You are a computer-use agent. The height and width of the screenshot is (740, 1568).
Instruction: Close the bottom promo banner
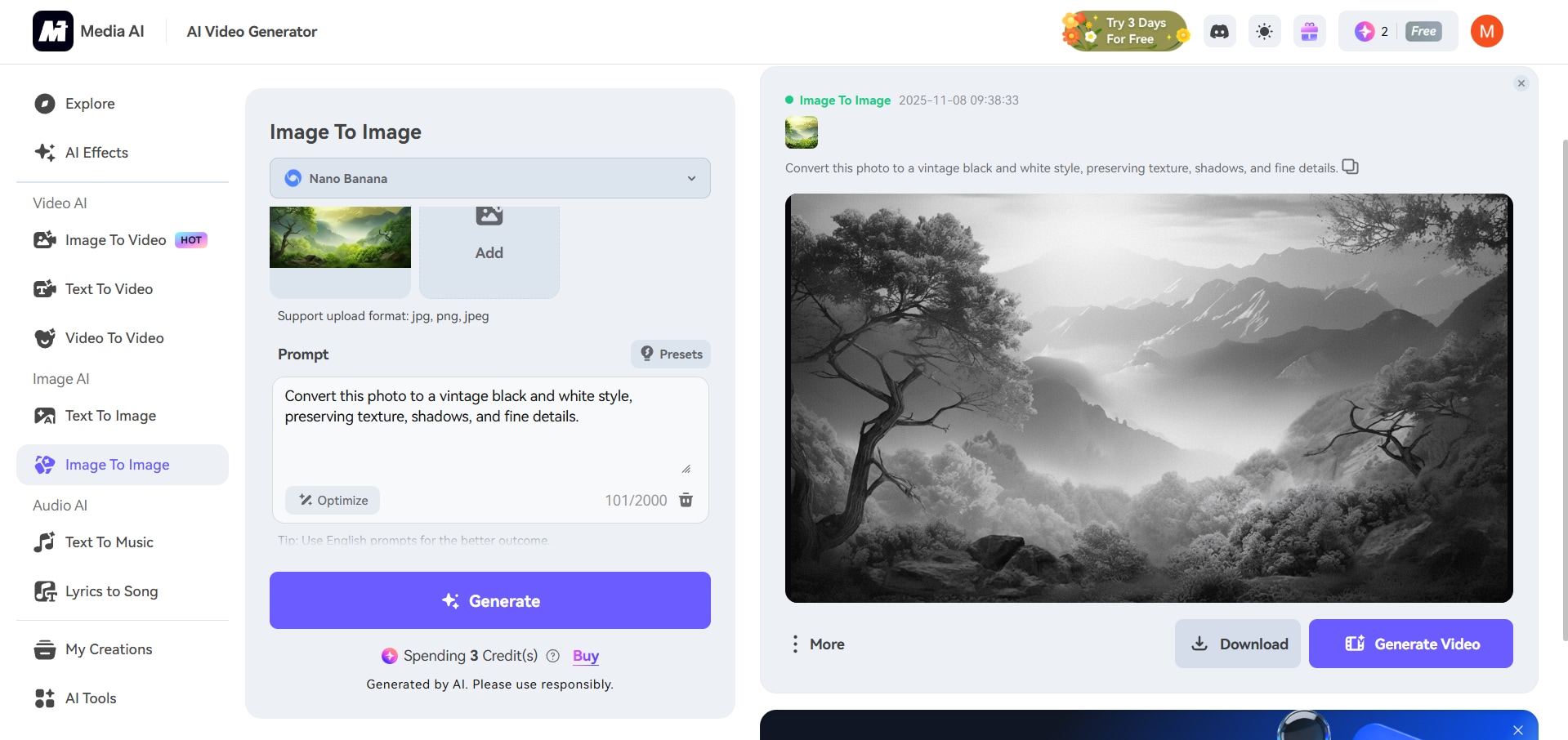click(x=1518, y=730)
